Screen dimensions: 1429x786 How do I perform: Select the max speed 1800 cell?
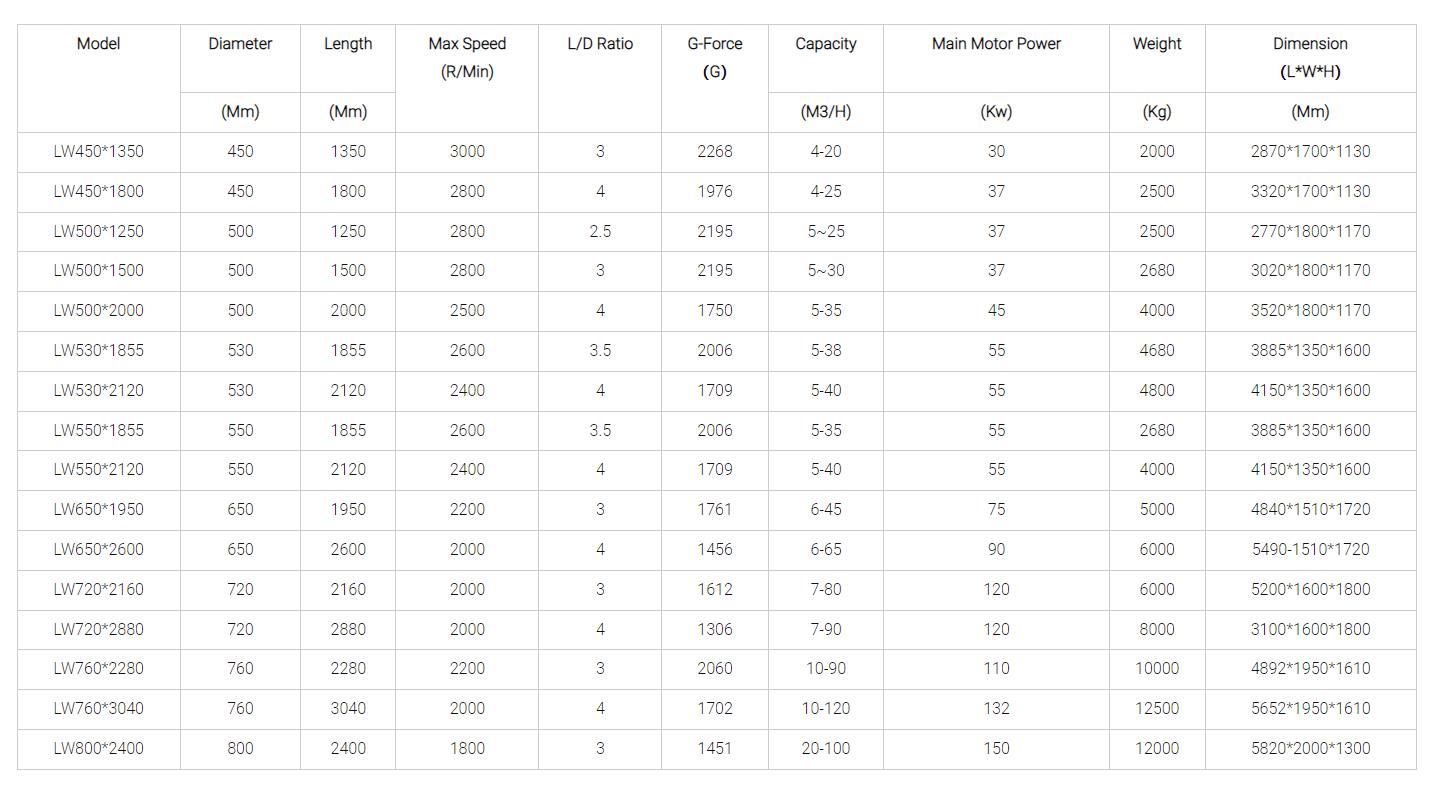(x=466, y=748)
